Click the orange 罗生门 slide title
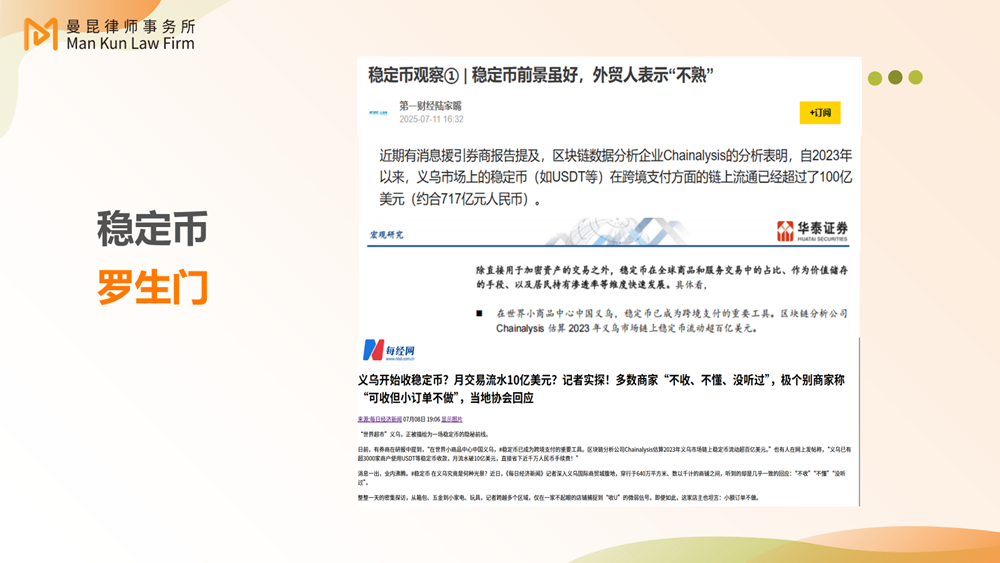The image size is (1000, 563). point(152,286)
